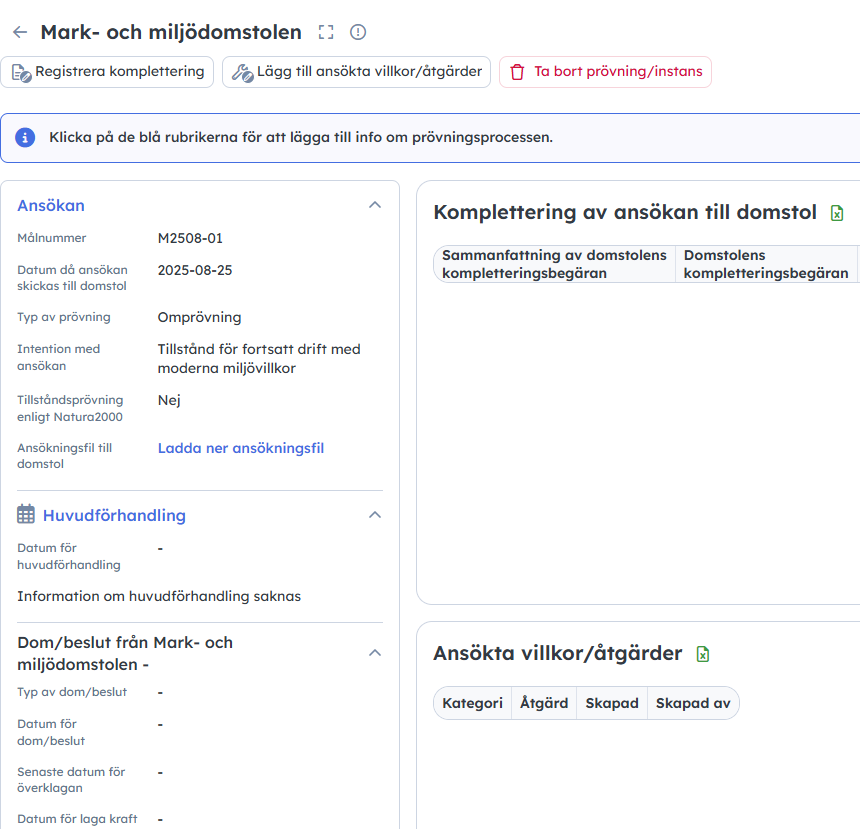860x829 pixels.
Task: Collapse the Ansökan section chevron
Action: (x=375, y=205)
